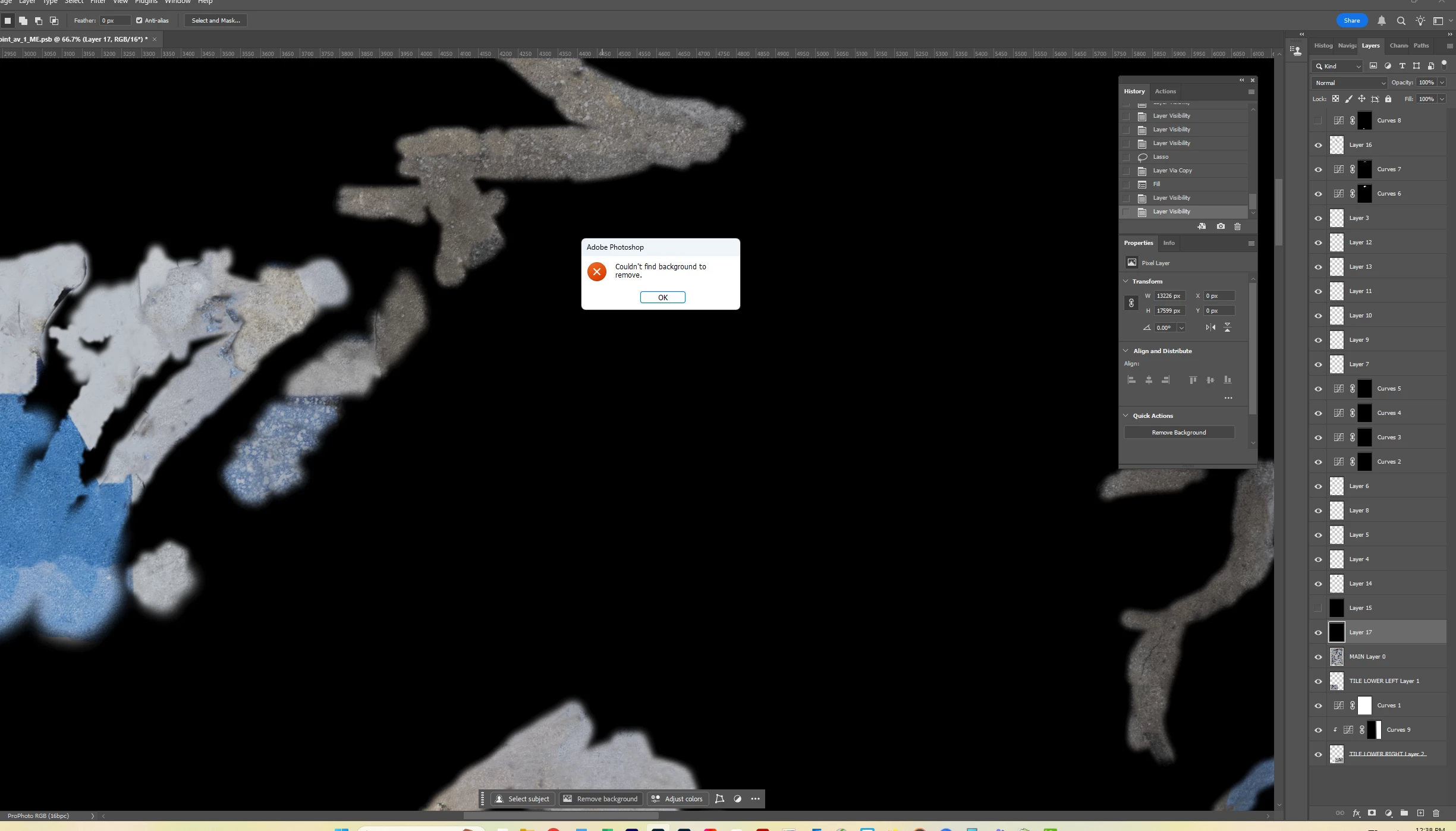Image resolution: width=1456 pixels, height=831 pixels.
Task: Open the search magnifier in the top bar
Action: (1401, 21)
